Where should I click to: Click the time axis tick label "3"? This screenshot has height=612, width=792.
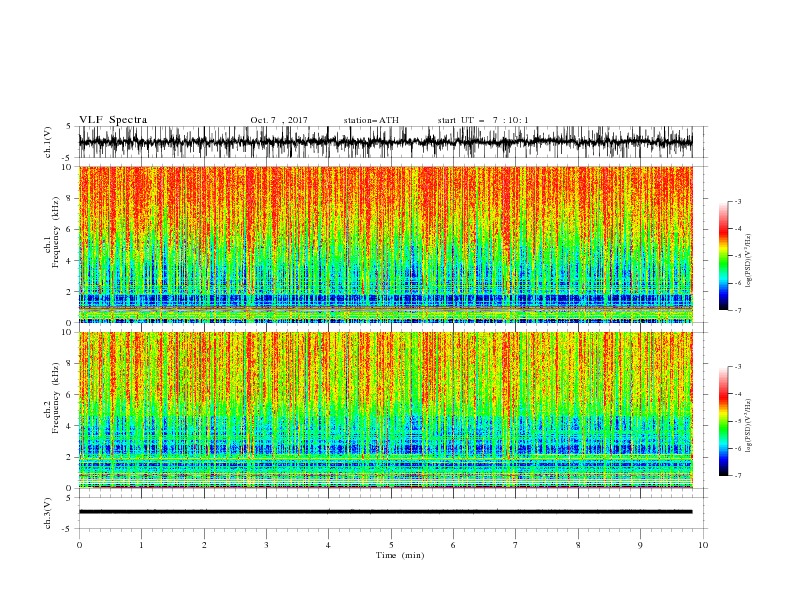pos(266,545)
